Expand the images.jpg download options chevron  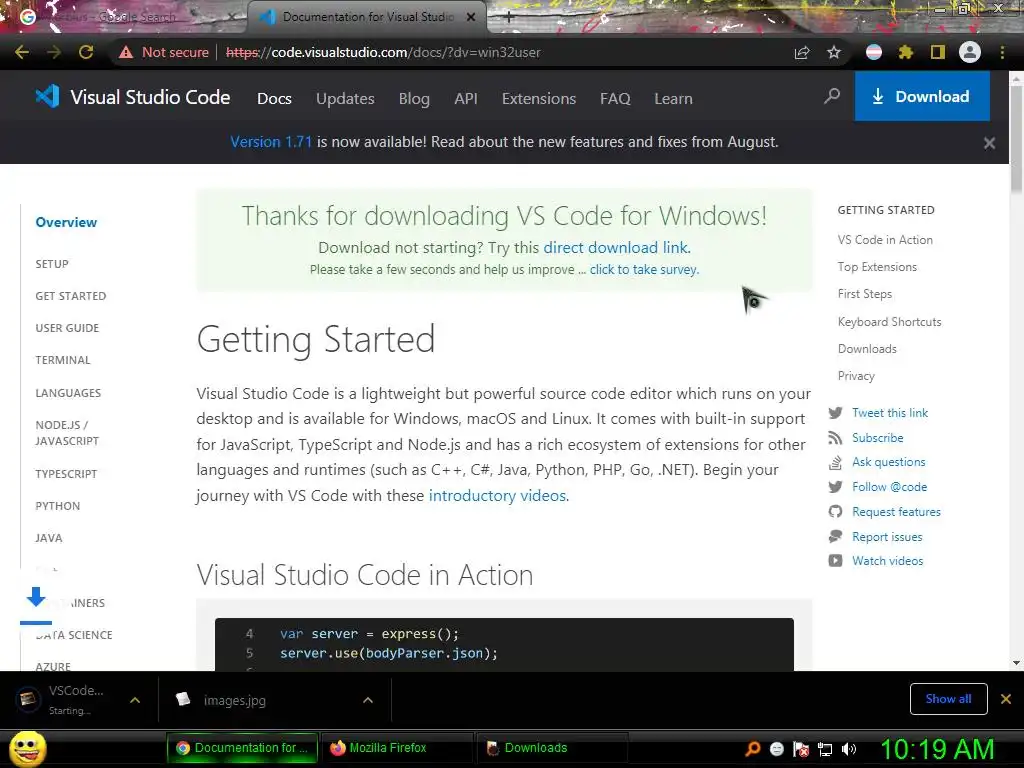tap(368, 700)
